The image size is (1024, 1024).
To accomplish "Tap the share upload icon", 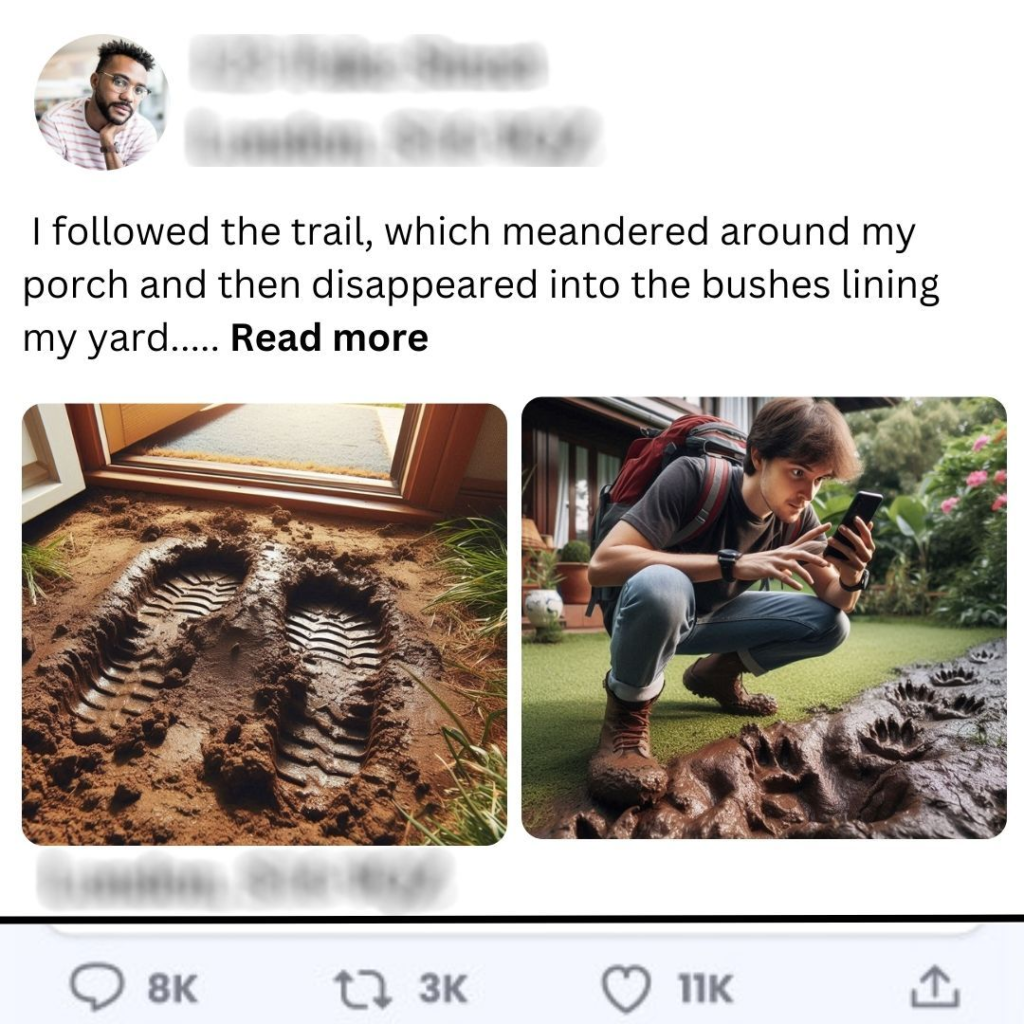I will (x=934, y=989).
